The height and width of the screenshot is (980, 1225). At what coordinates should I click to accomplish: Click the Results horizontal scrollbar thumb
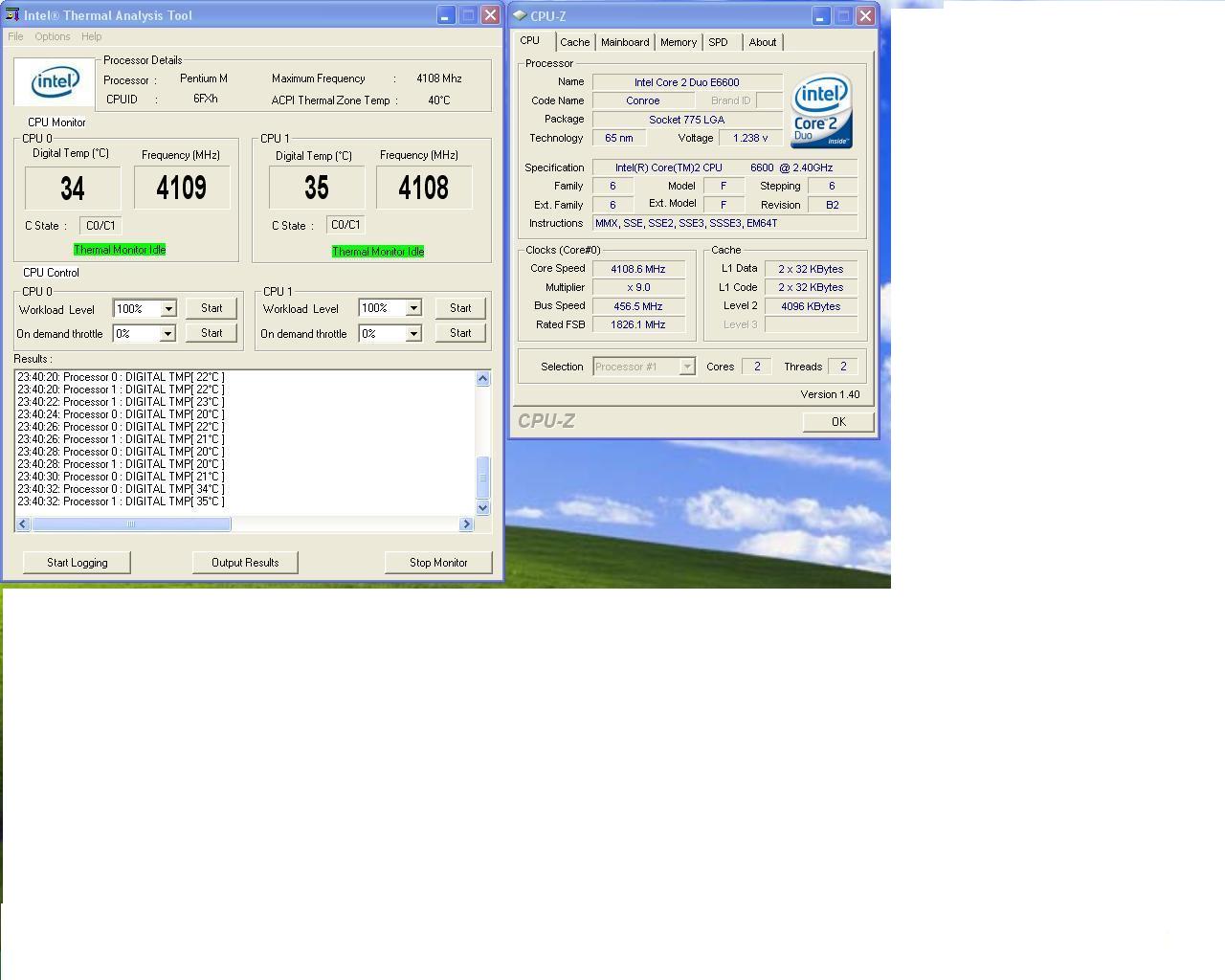click(131, 523)
